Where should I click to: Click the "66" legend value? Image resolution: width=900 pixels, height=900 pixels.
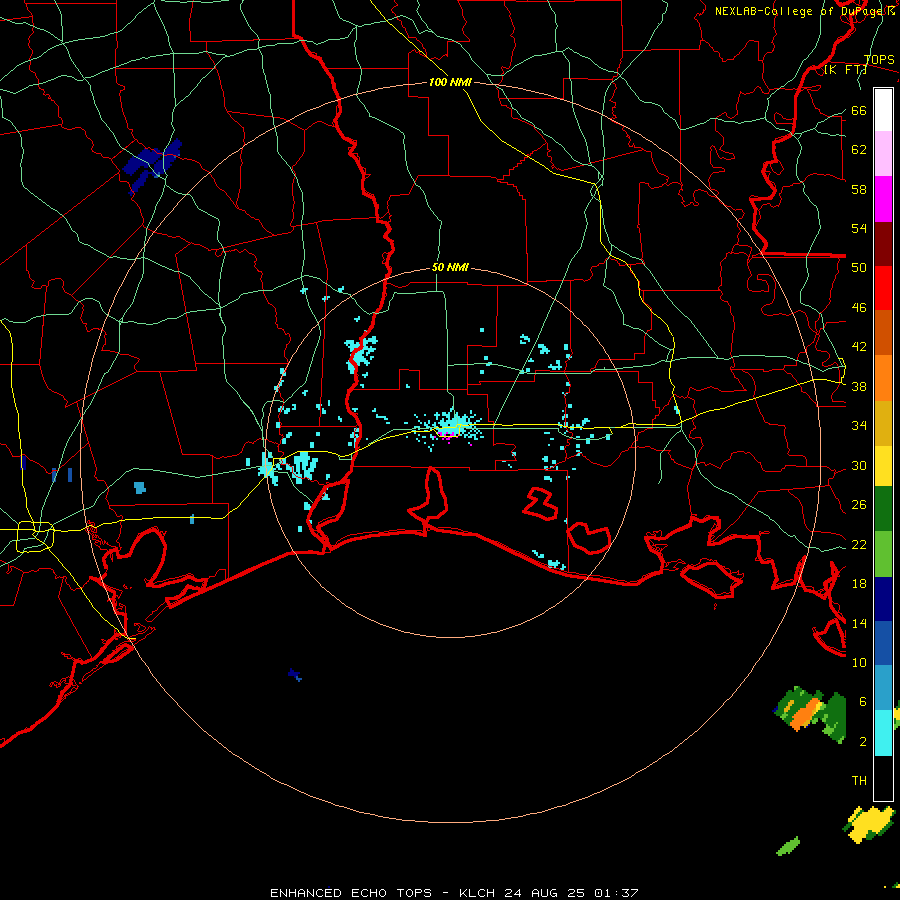point(859,111)
